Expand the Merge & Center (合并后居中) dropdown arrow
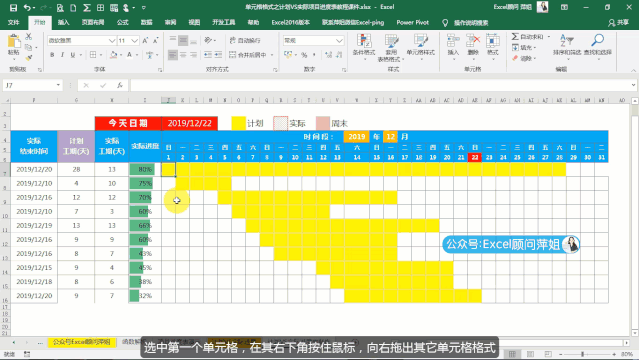Screen dimensions: 639x360 point(272,55)
